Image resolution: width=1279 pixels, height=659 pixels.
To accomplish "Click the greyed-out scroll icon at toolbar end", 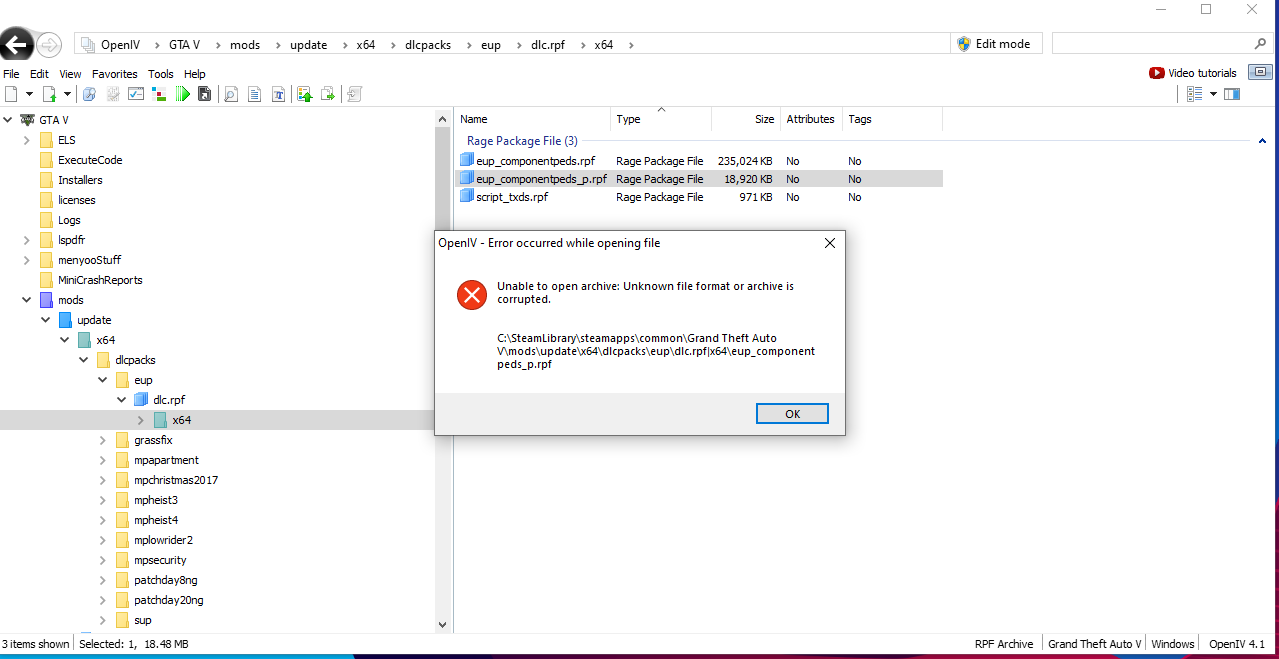I will click(354, 94).
